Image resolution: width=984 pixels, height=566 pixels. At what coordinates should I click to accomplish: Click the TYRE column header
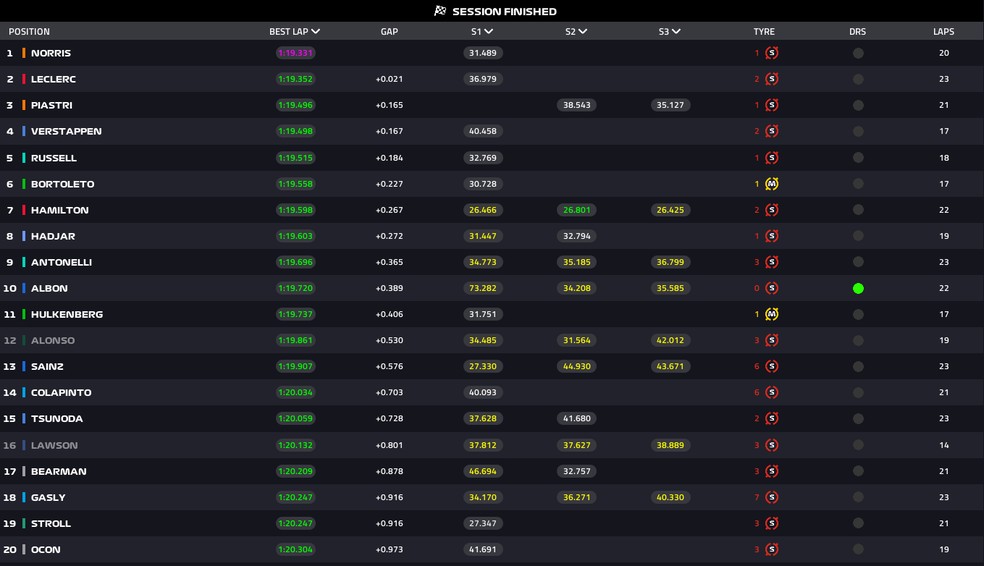[764, 31]
